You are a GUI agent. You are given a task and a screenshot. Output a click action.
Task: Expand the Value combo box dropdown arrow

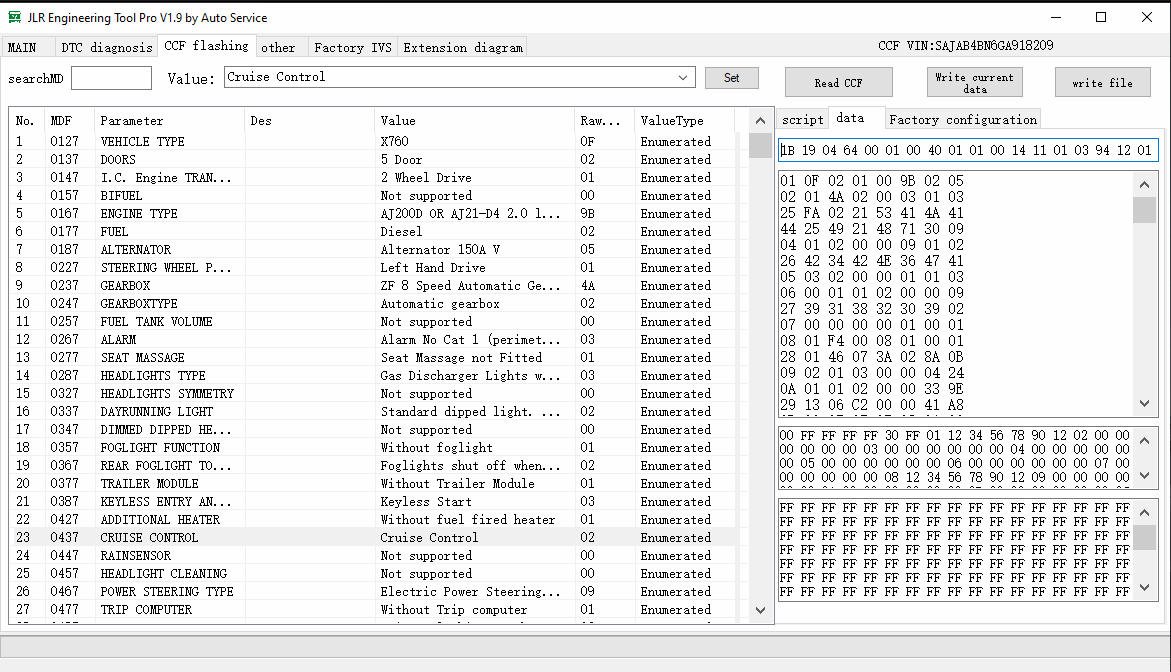click(x=683, y=77)
